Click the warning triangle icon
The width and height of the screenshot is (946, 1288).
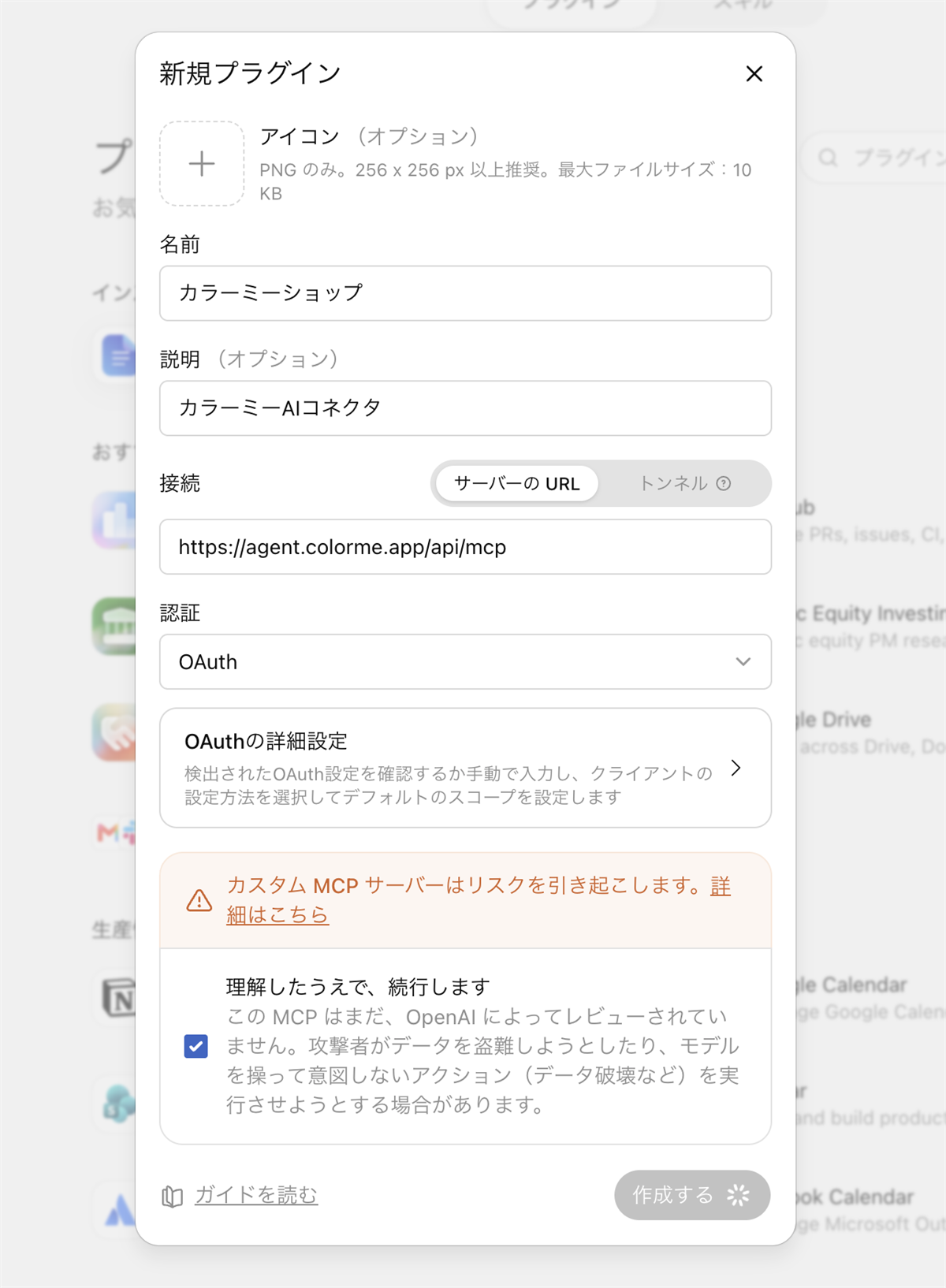click(199, 900)
